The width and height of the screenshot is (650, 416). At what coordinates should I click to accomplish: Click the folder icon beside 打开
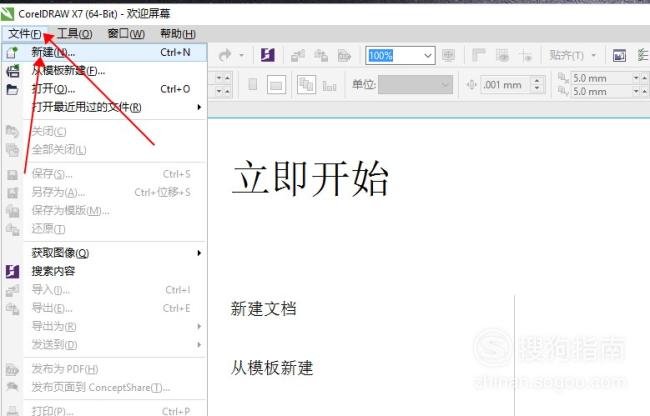pos(12,89)
